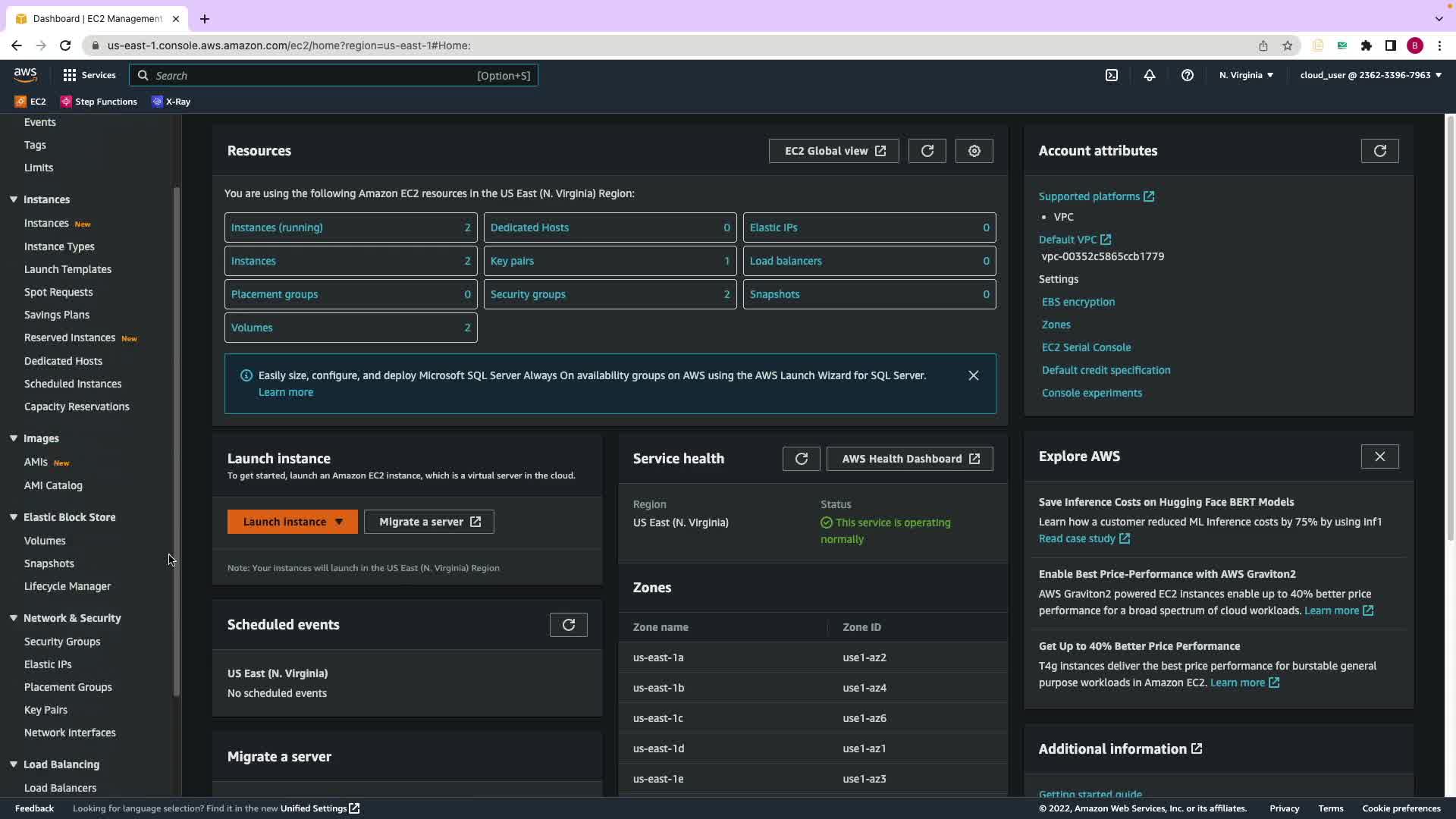This screenshot has height=819, width=1456.
Task: Collapse Network & Security section
Action: tap(14, 618)
